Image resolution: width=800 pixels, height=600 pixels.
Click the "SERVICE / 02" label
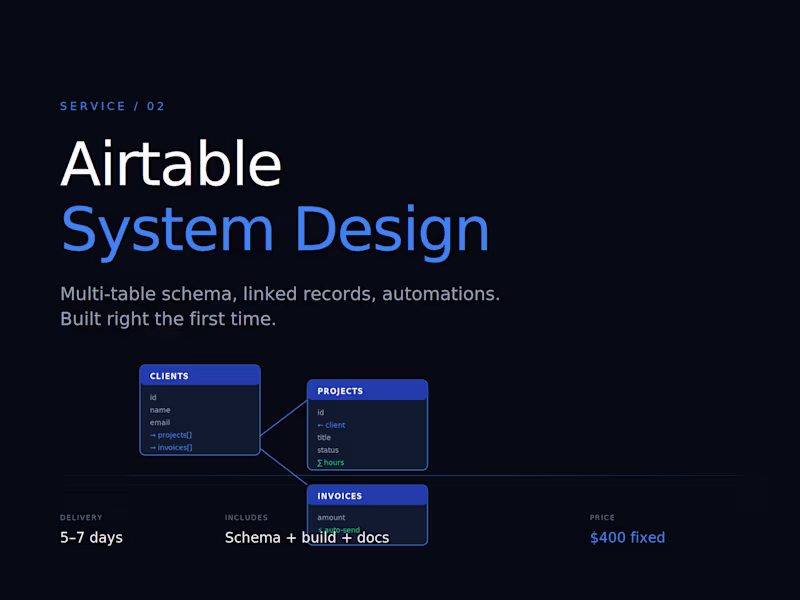click(112, 106)
